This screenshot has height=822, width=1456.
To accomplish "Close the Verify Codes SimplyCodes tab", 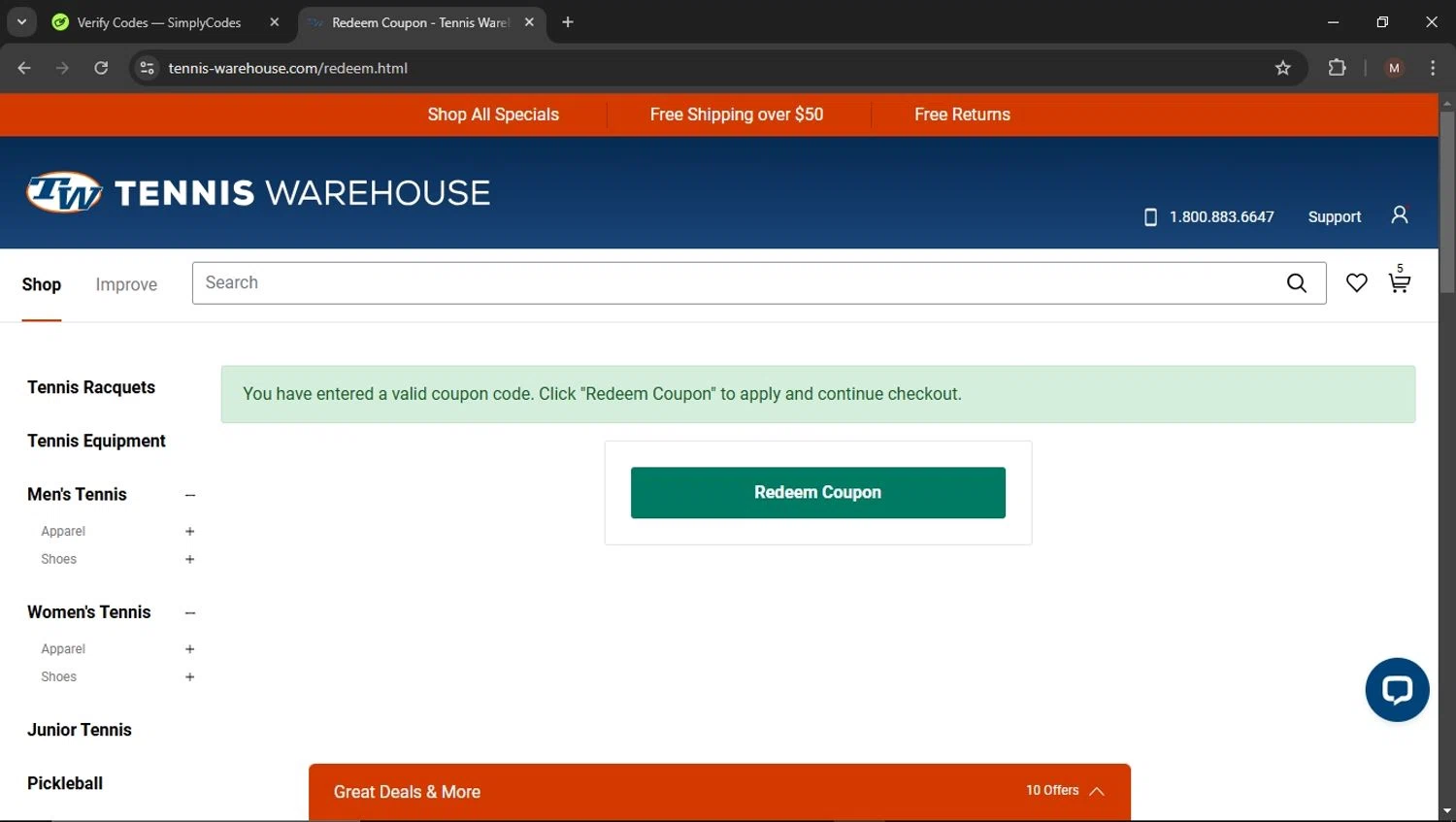I will click(275, 22).
